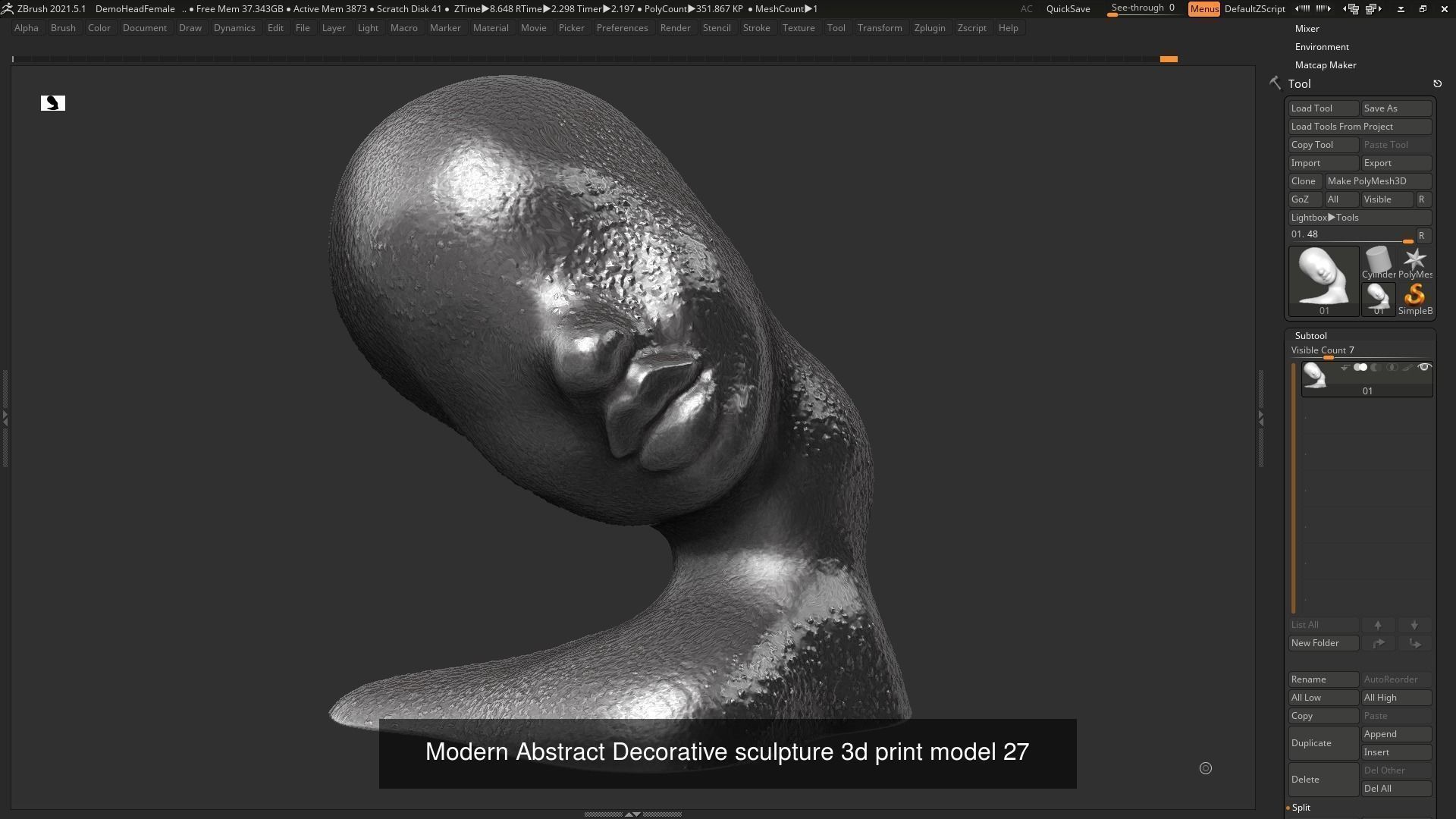Click the R button beside GoZ Visible
The height and width of the screenshot is (819, 1456).
pos(1423,199)
